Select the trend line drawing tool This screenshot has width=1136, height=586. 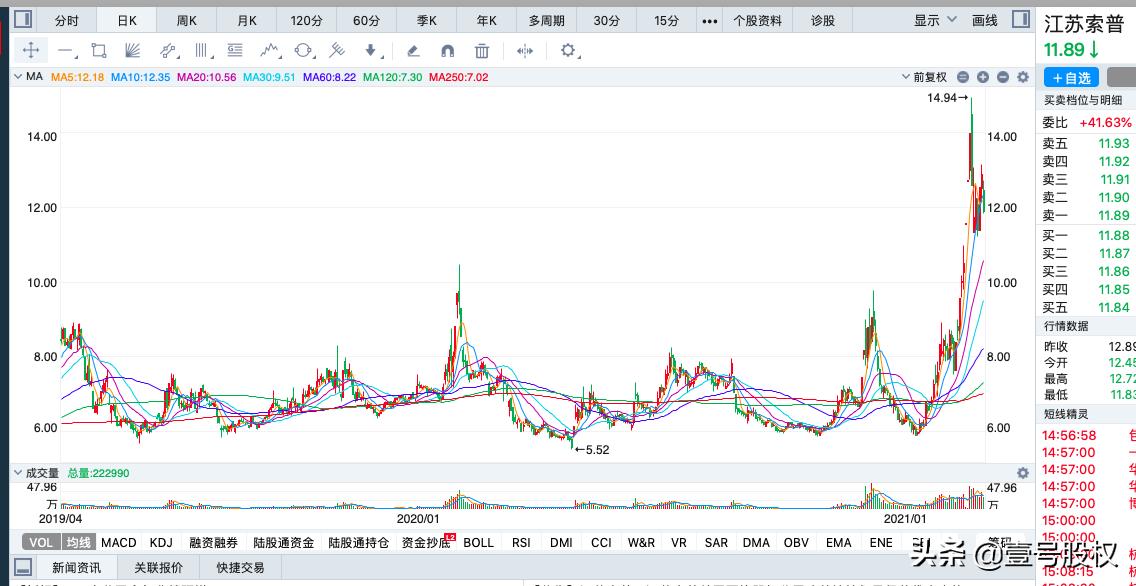coord(66,51)
